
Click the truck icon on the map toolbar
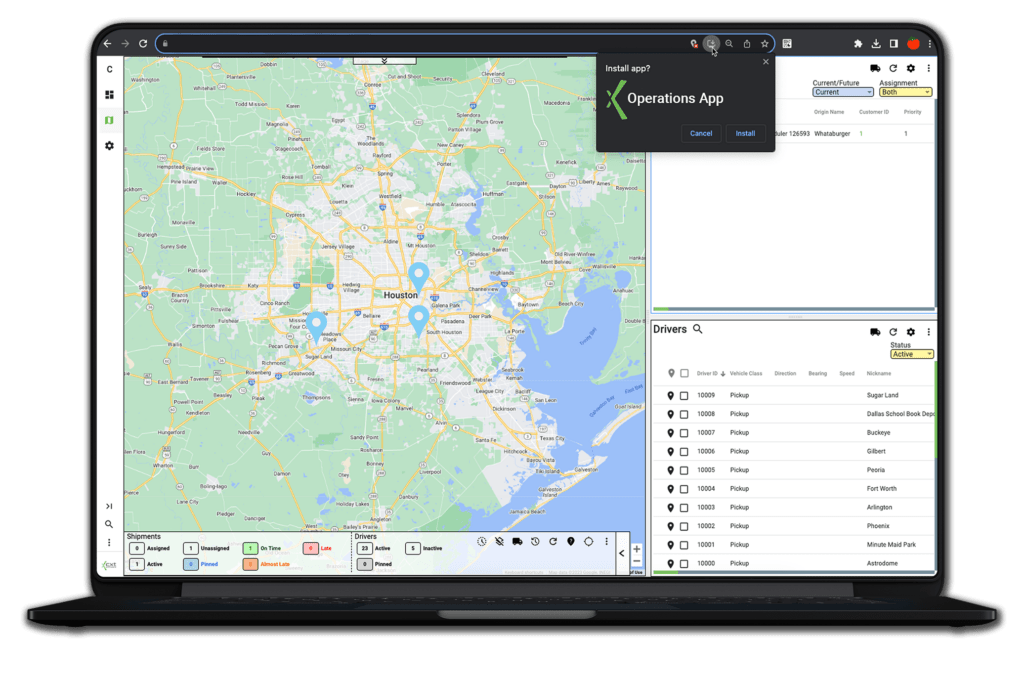(517, 541)
